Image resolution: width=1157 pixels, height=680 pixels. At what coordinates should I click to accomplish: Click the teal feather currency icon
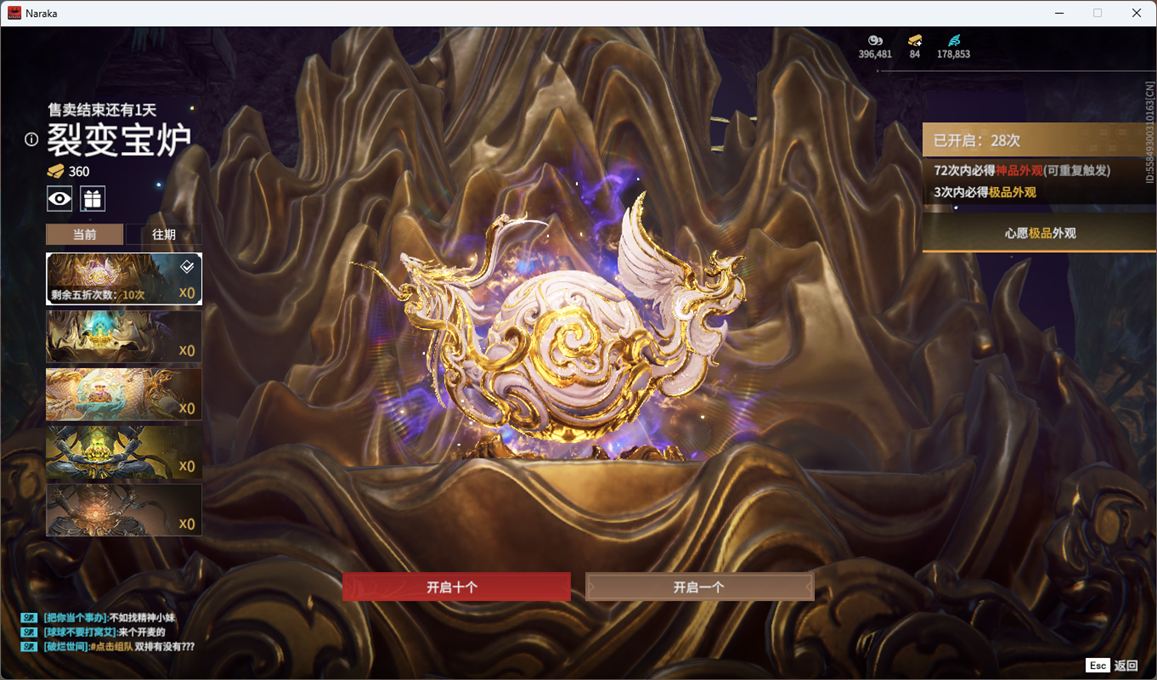point(954,41)
